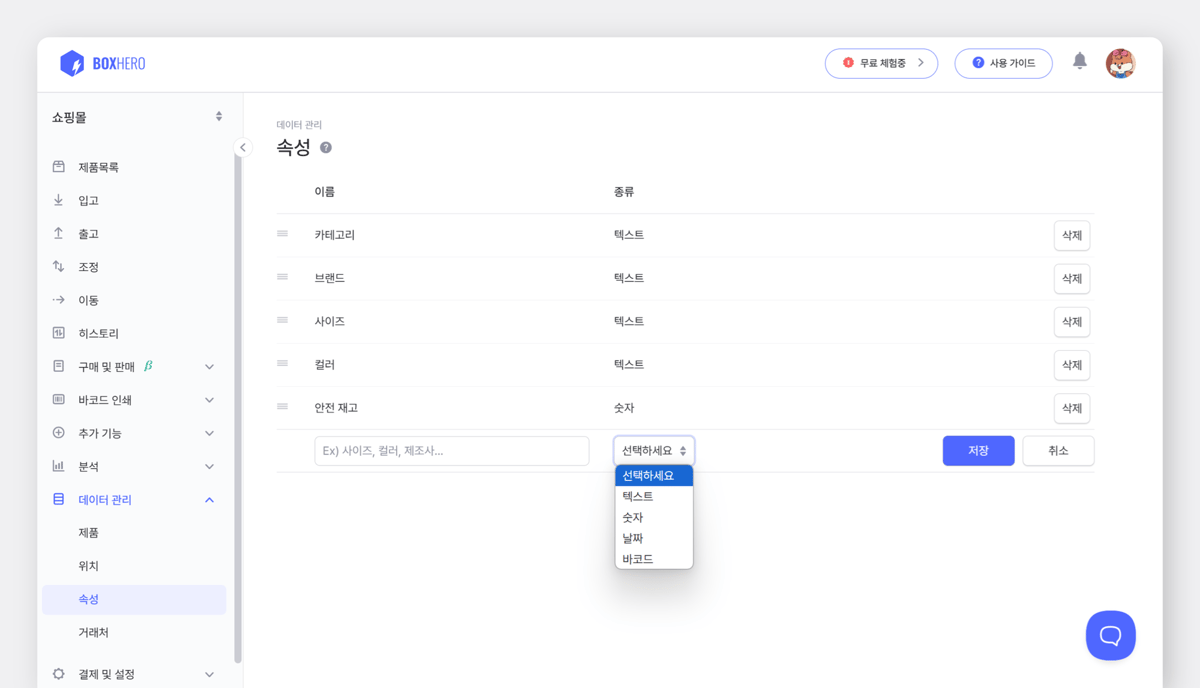The width and height of the screenshot is (1200, 688).
Task: Open the notification bell icon
Action: click(1080, 62)
